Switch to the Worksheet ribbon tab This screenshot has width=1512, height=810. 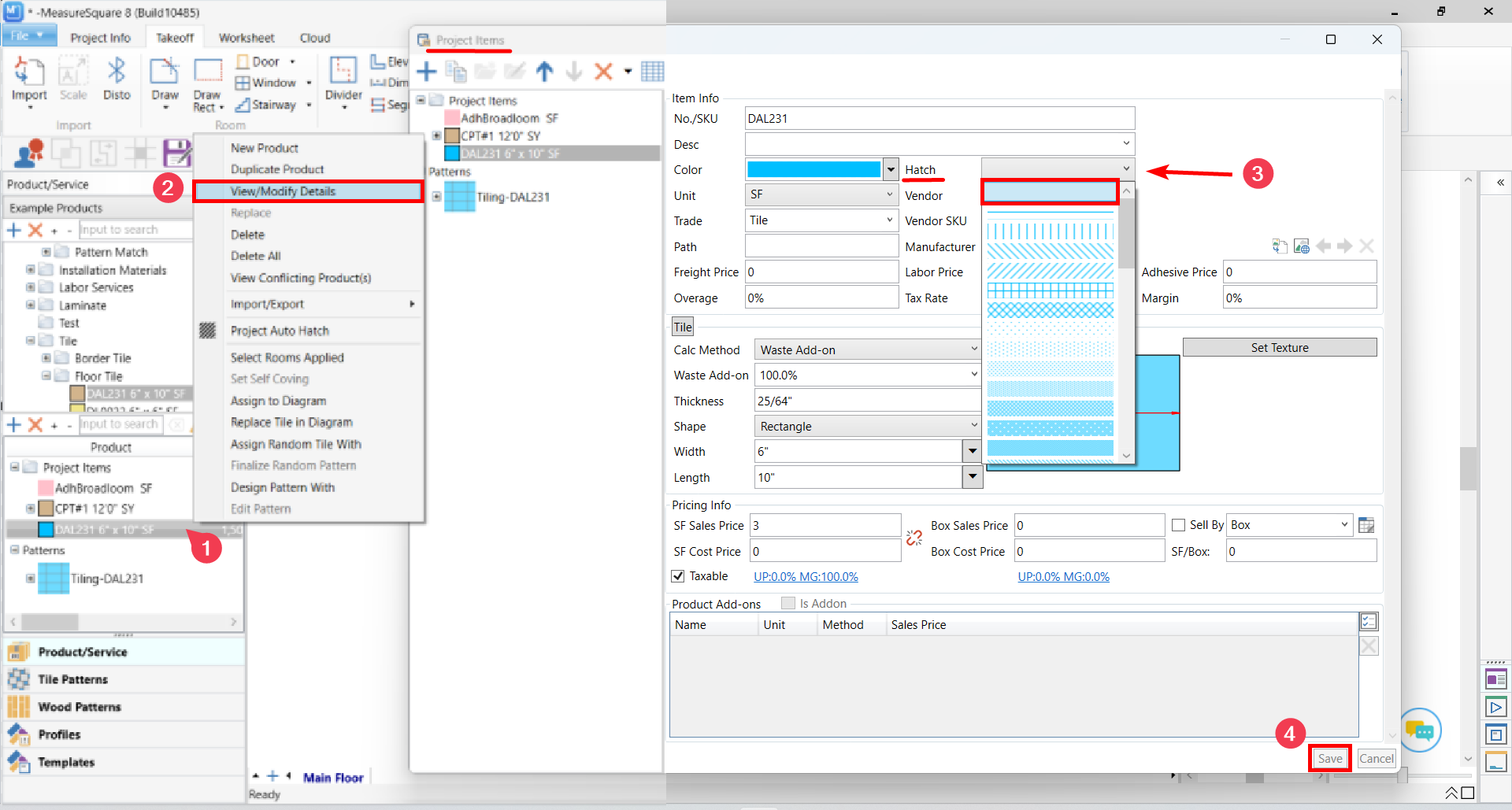pyautogui.click(x=246, y=38)
